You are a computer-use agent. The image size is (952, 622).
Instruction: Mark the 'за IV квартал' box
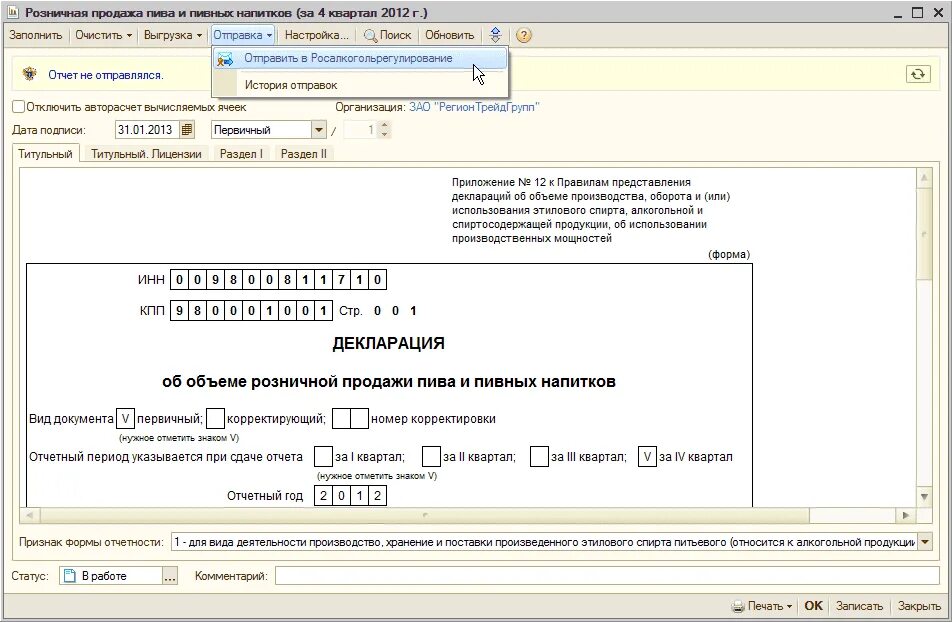[x=647, y=457]
